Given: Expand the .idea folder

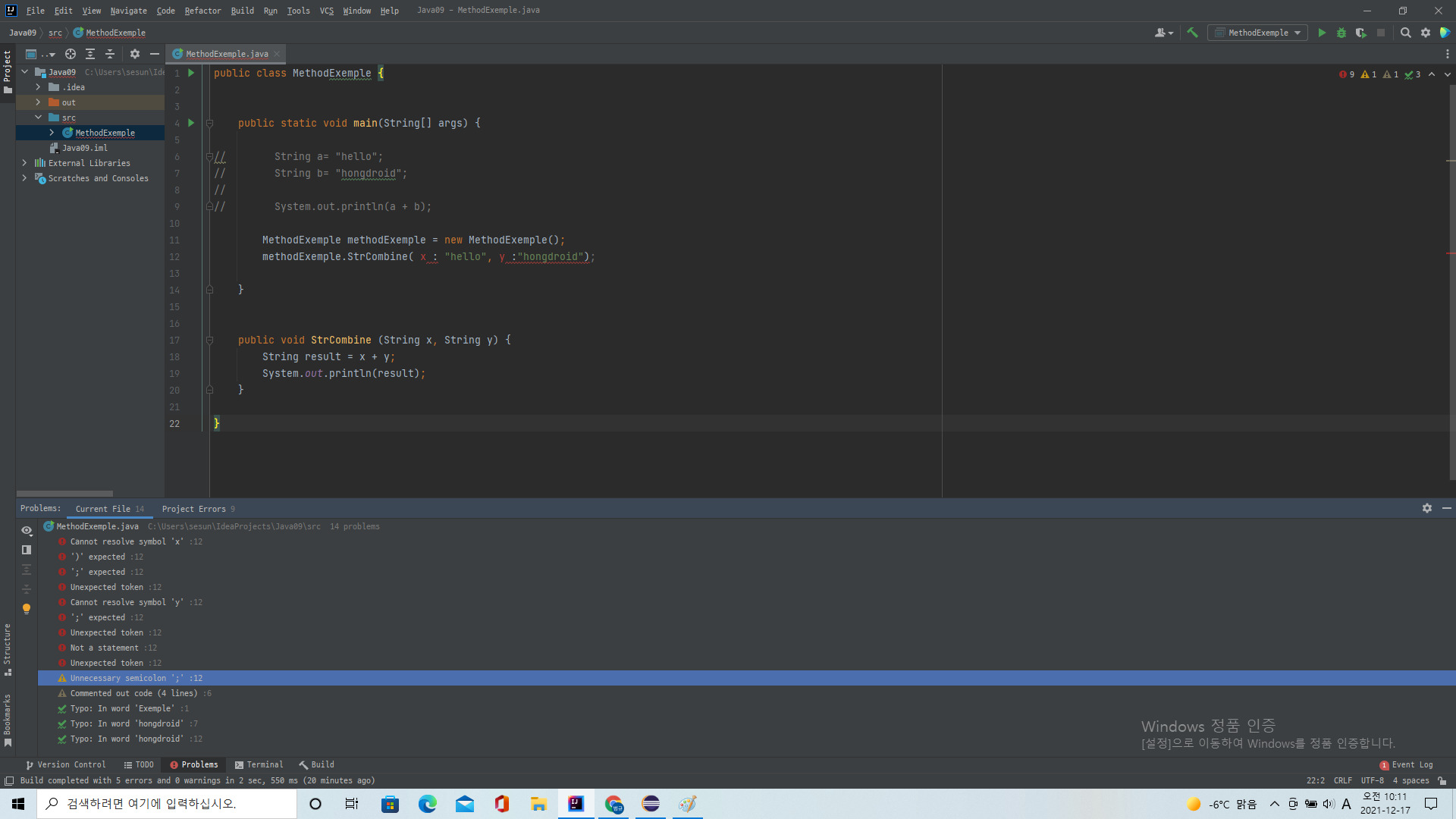Looking at the screenshot, I should pyautogui.click(x=39, y=87).
